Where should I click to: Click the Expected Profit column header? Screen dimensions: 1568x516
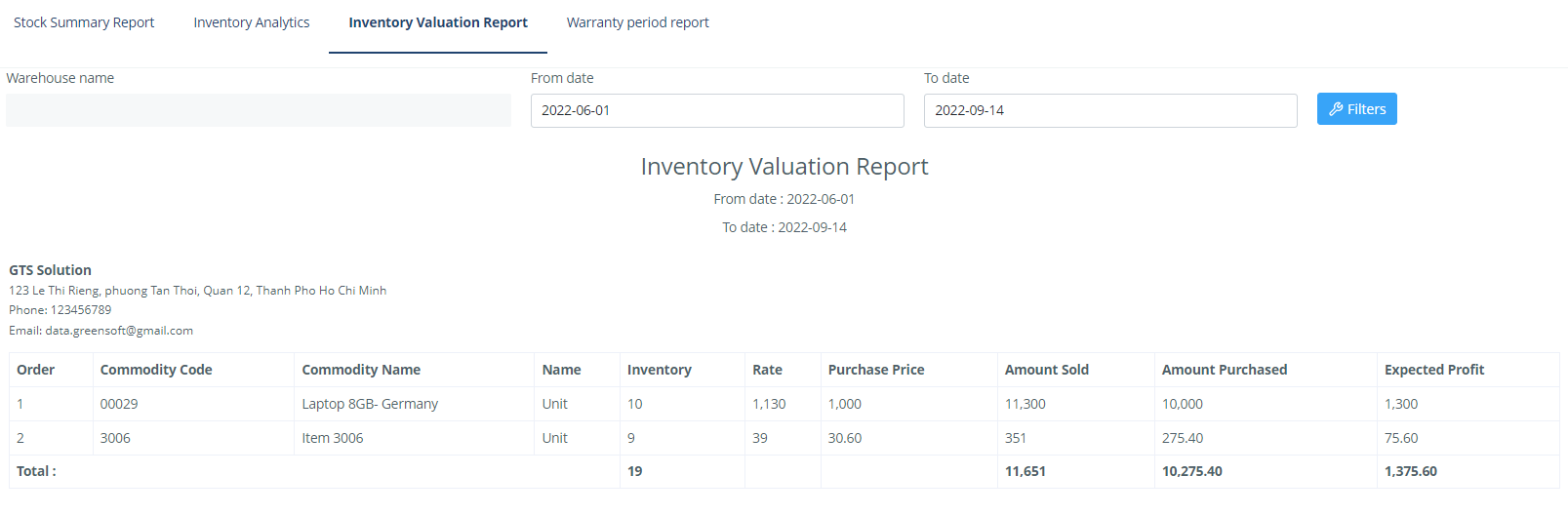pos(1434,370)
